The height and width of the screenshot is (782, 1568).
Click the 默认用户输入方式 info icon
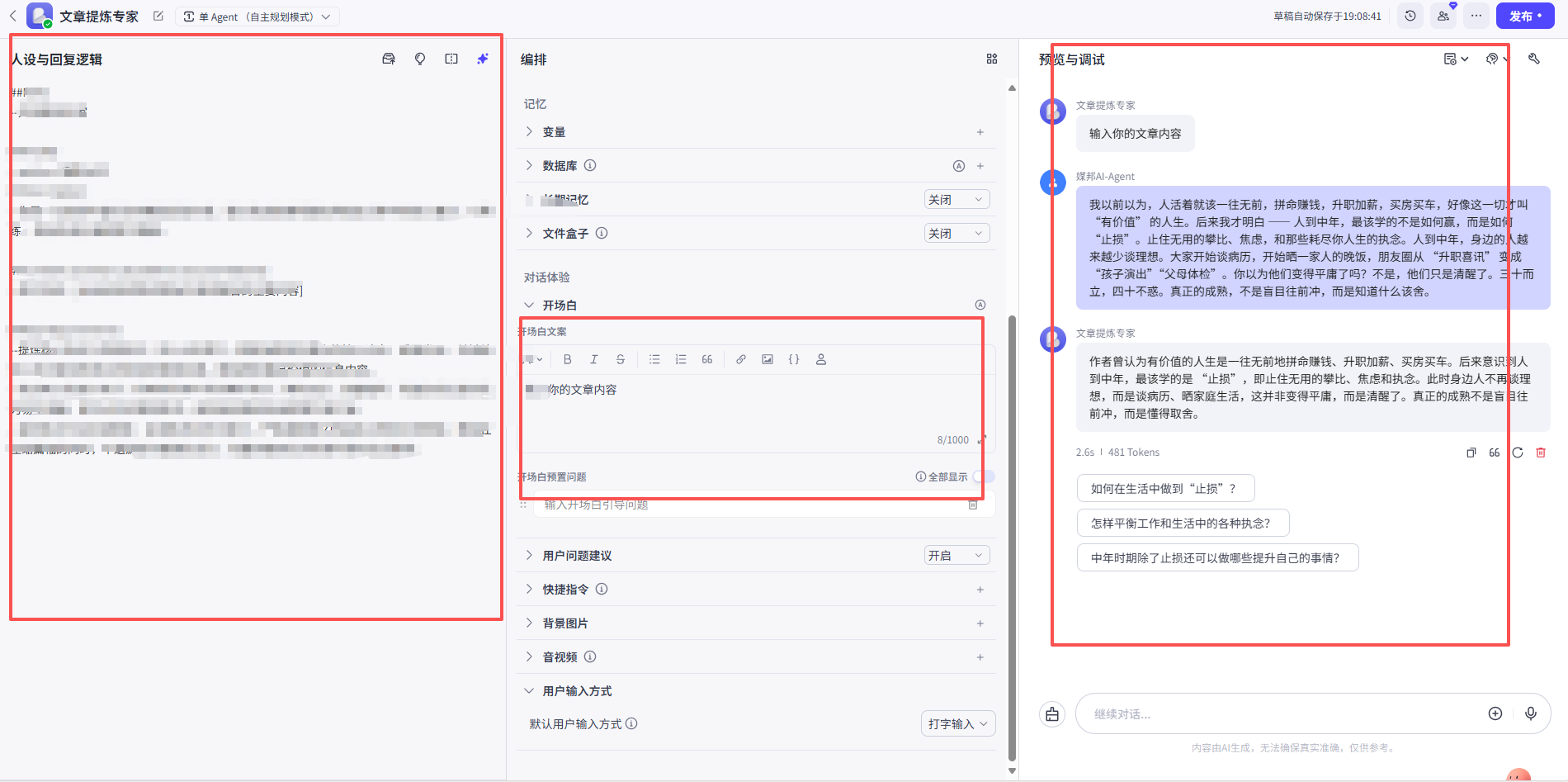tap(631, 723)
